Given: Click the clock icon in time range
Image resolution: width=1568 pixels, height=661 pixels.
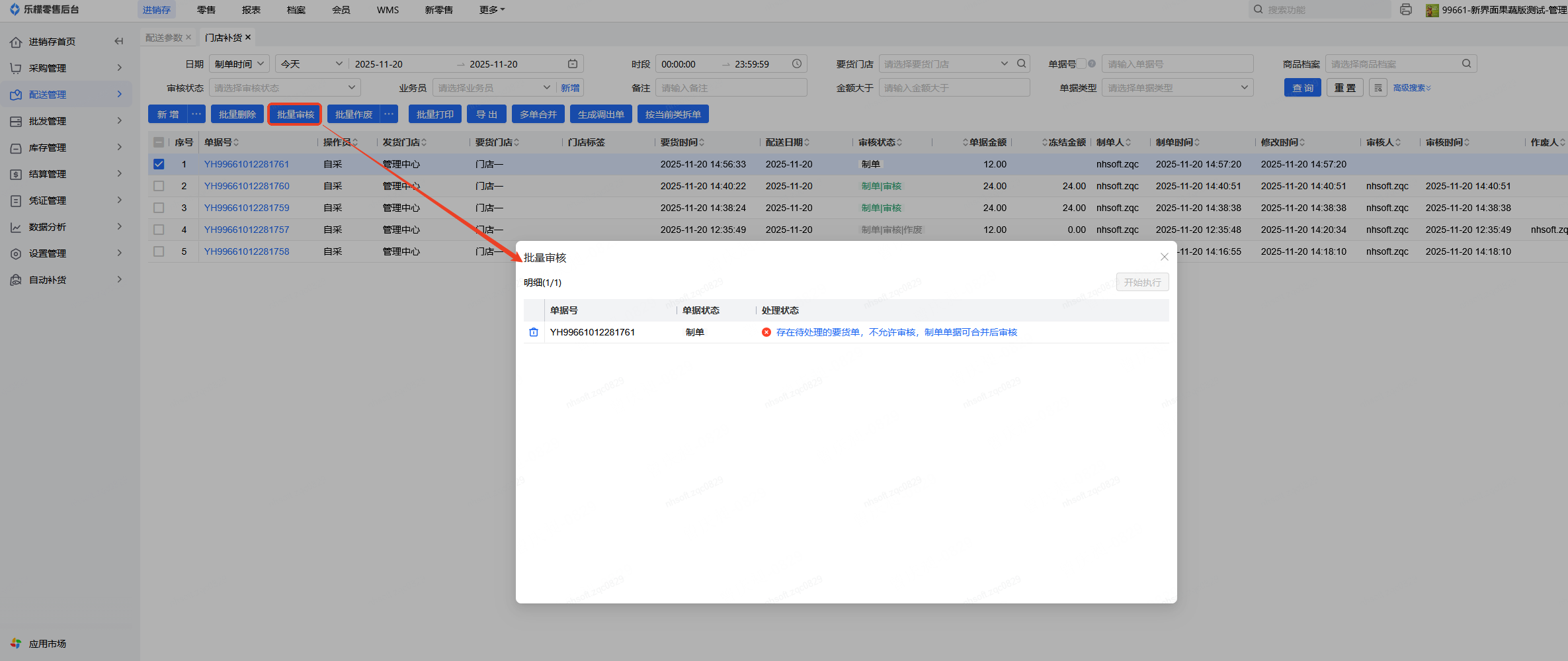Looking at the screenshot, I should 797,64.
